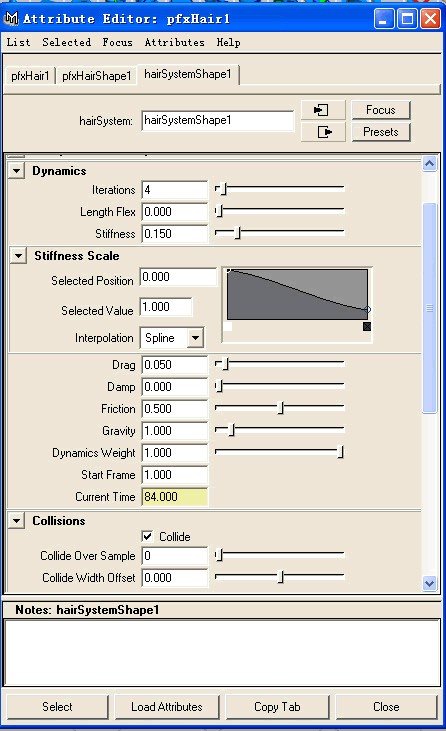Open the Attributes menu
446x731 pixels.
(x=174, y=42)
